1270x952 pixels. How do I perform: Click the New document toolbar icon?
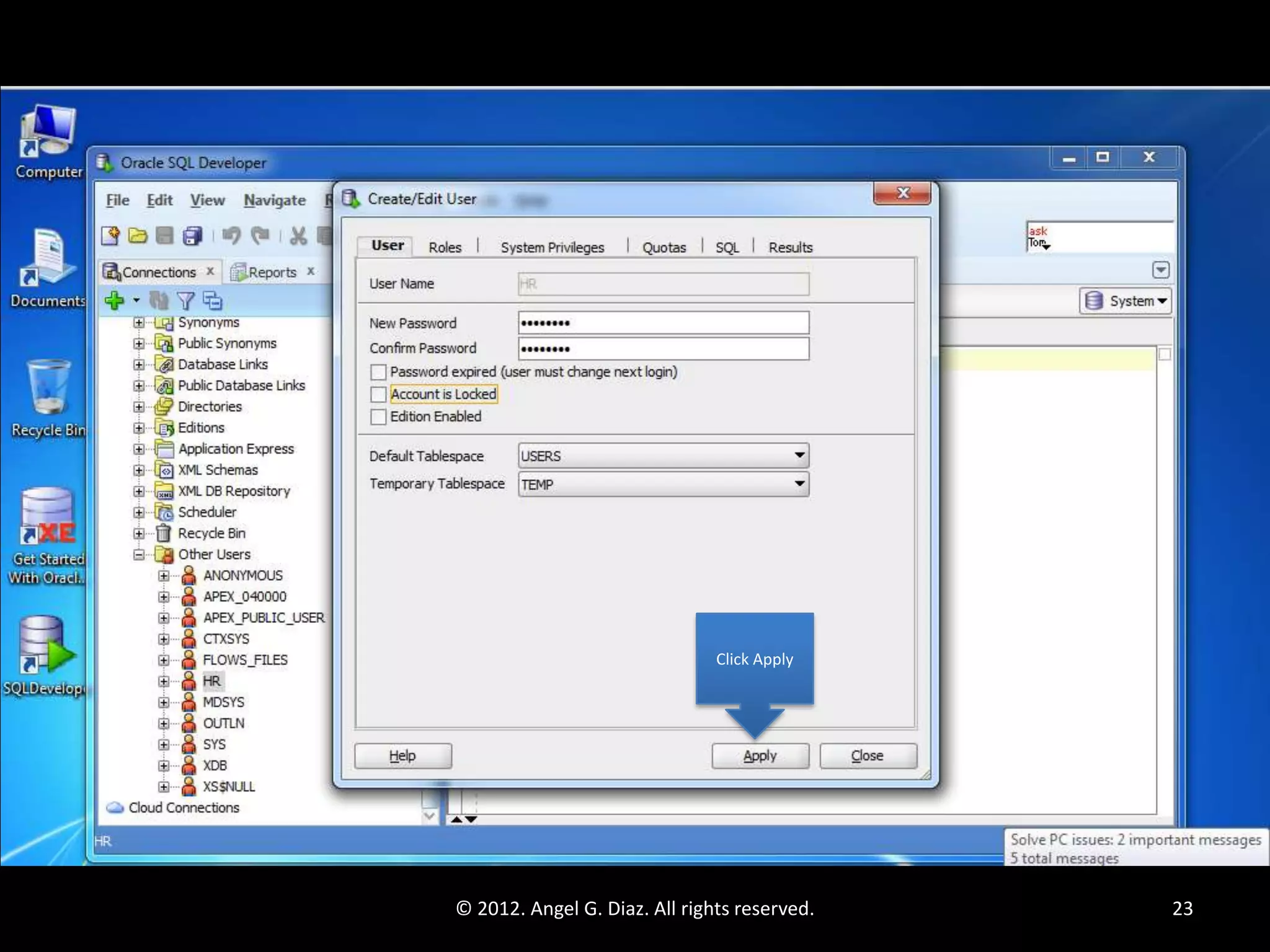110,236
